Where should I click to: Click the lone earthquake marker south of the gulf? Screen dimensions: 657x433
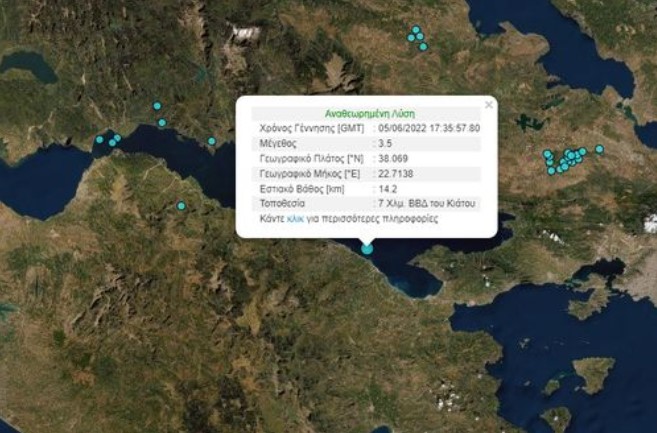pyautogui.click(x=181, y=206)
